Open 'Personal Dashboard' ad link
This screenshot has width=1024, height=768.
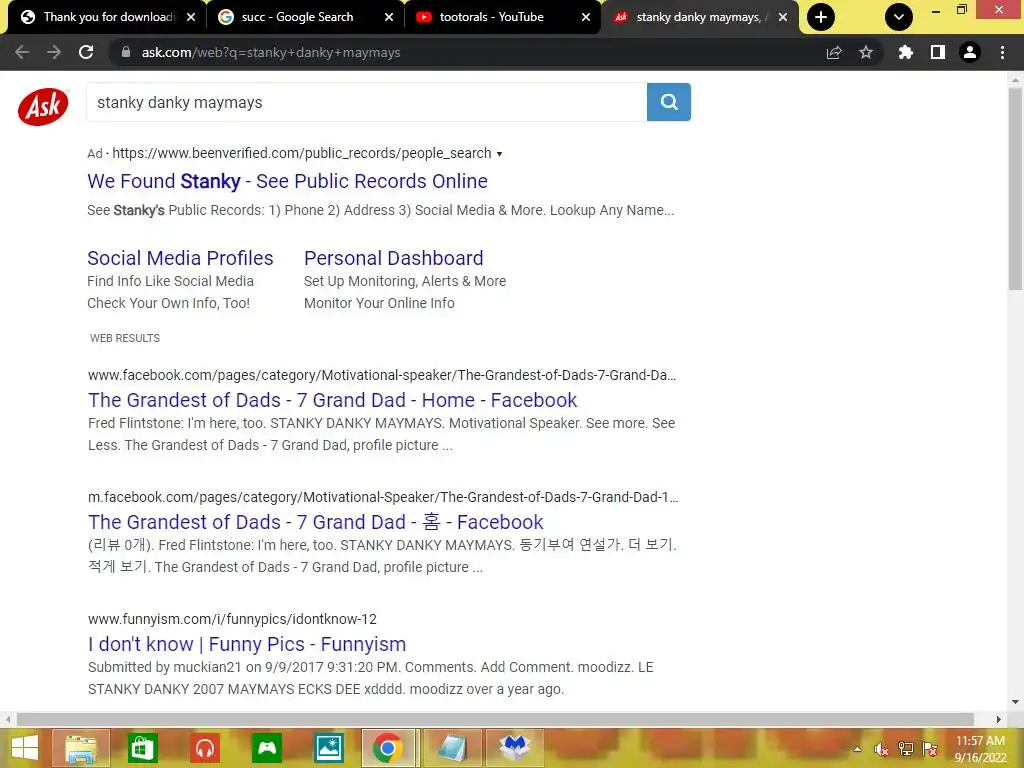tap(394, 258)
